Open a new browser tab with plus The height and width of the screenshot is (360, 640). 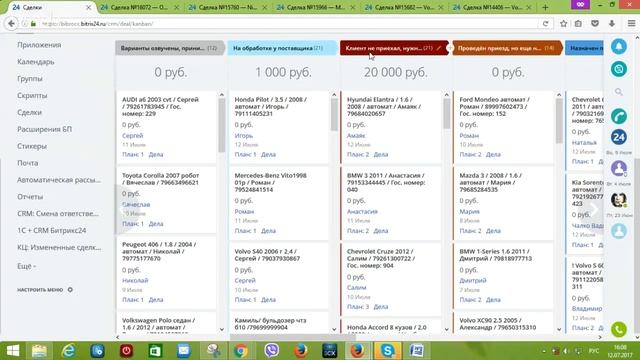tap(545, 7)
